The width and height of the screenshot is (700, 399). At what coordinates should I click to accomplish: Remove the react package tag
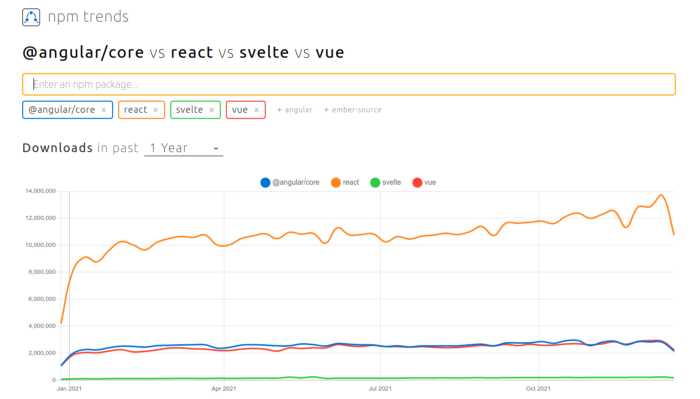156,110
